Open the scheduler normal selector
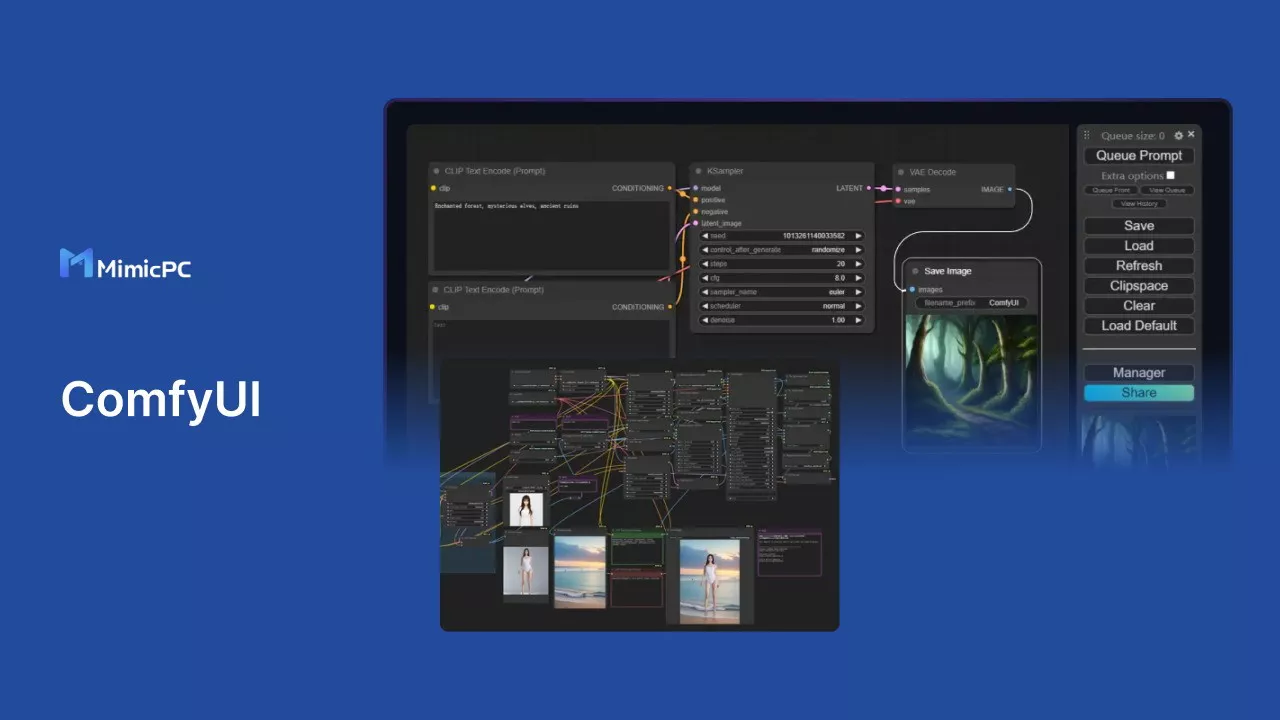The width and height of the screenshot is (1280, 720). pos(782,306)
